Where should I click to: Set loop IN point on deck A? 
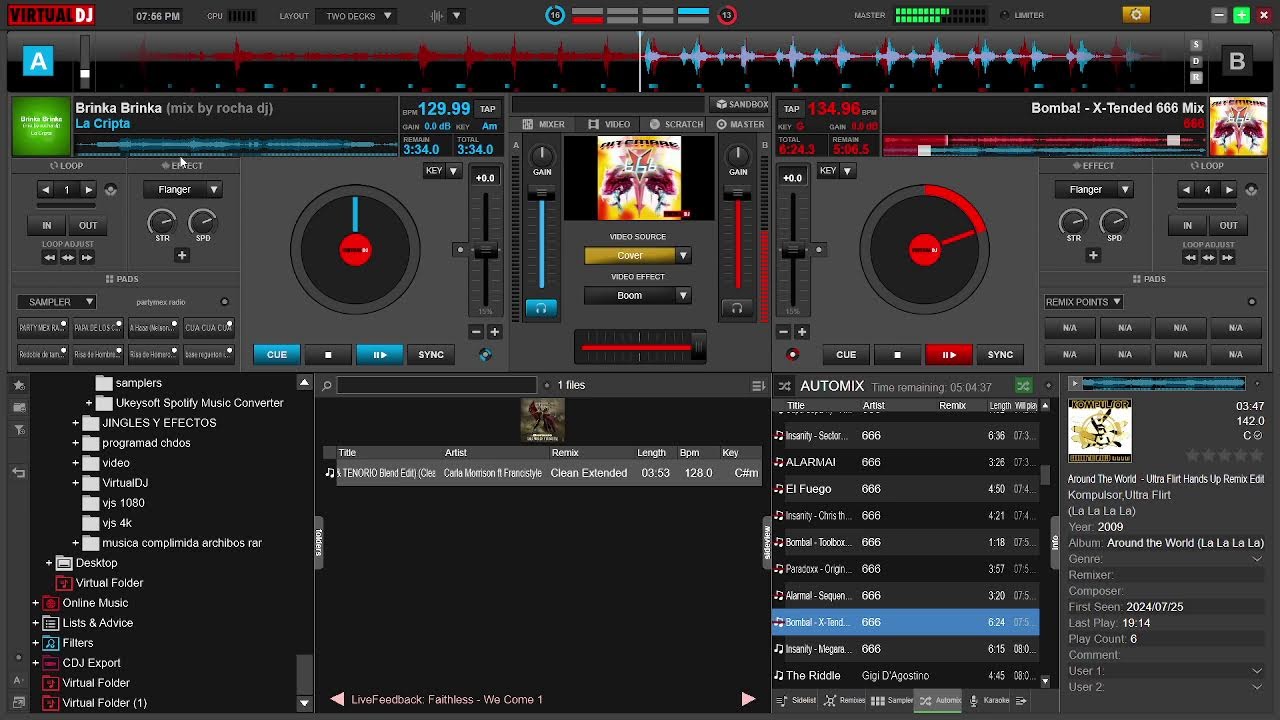[x=46, y=225]
